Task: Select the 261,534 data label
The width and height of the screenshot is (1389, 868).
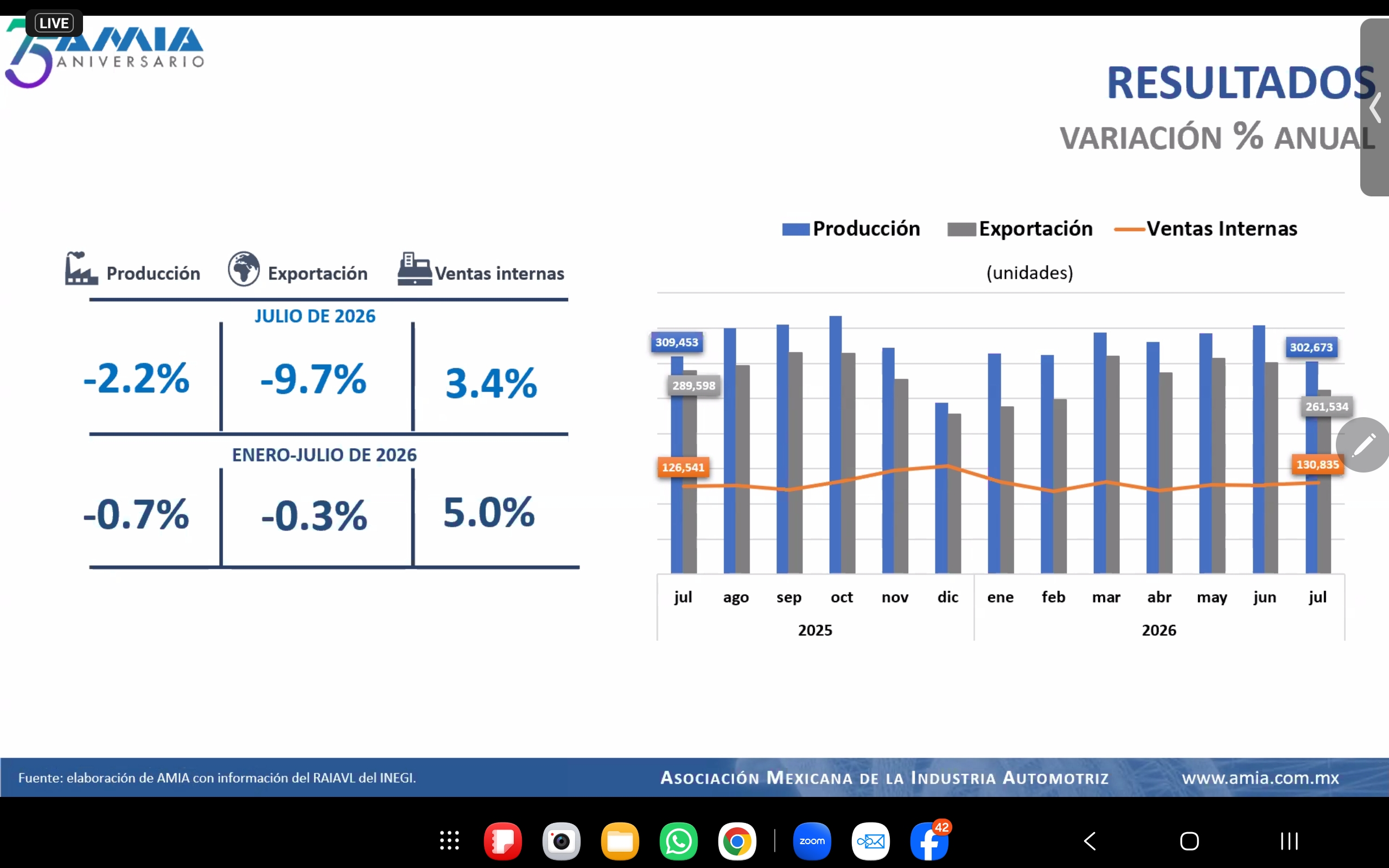Action: tap(1327, 406)
